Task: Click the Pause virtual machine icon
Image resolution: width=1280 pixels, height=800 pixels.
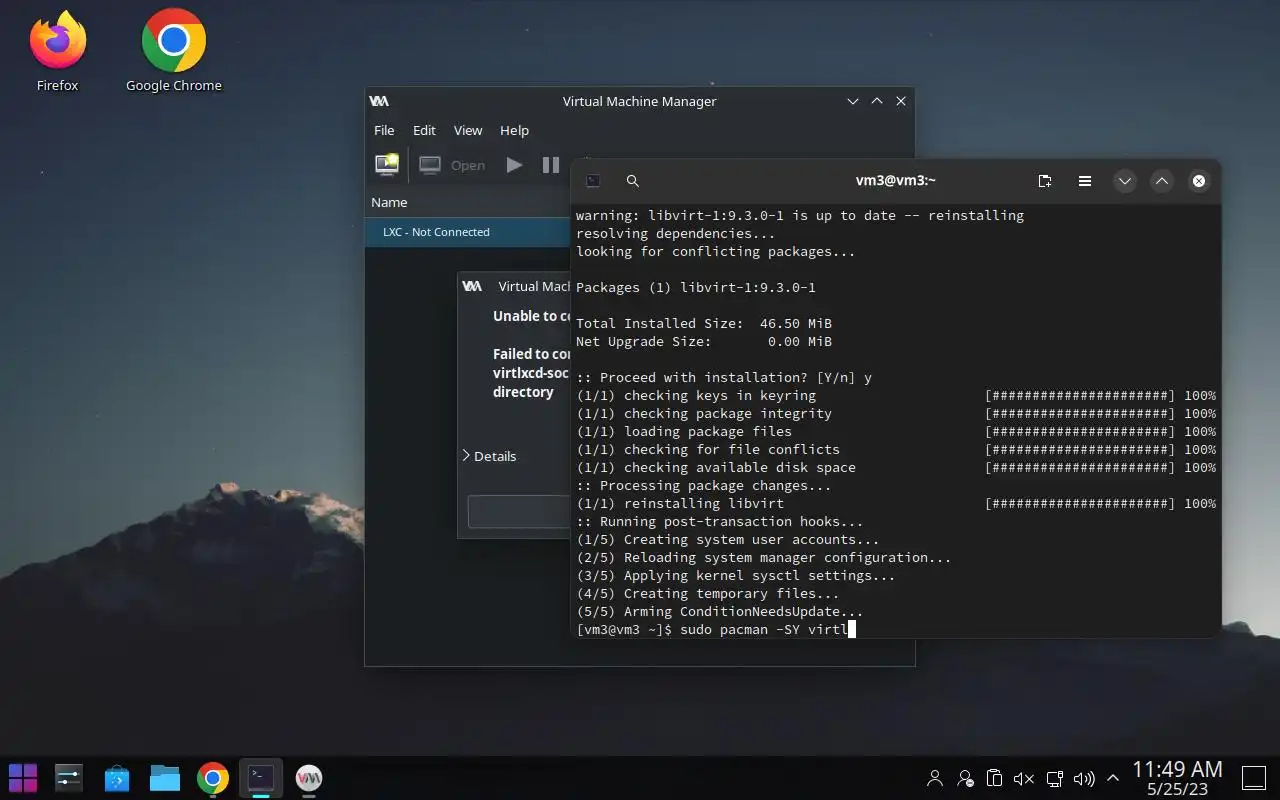Action: point(551,165)
